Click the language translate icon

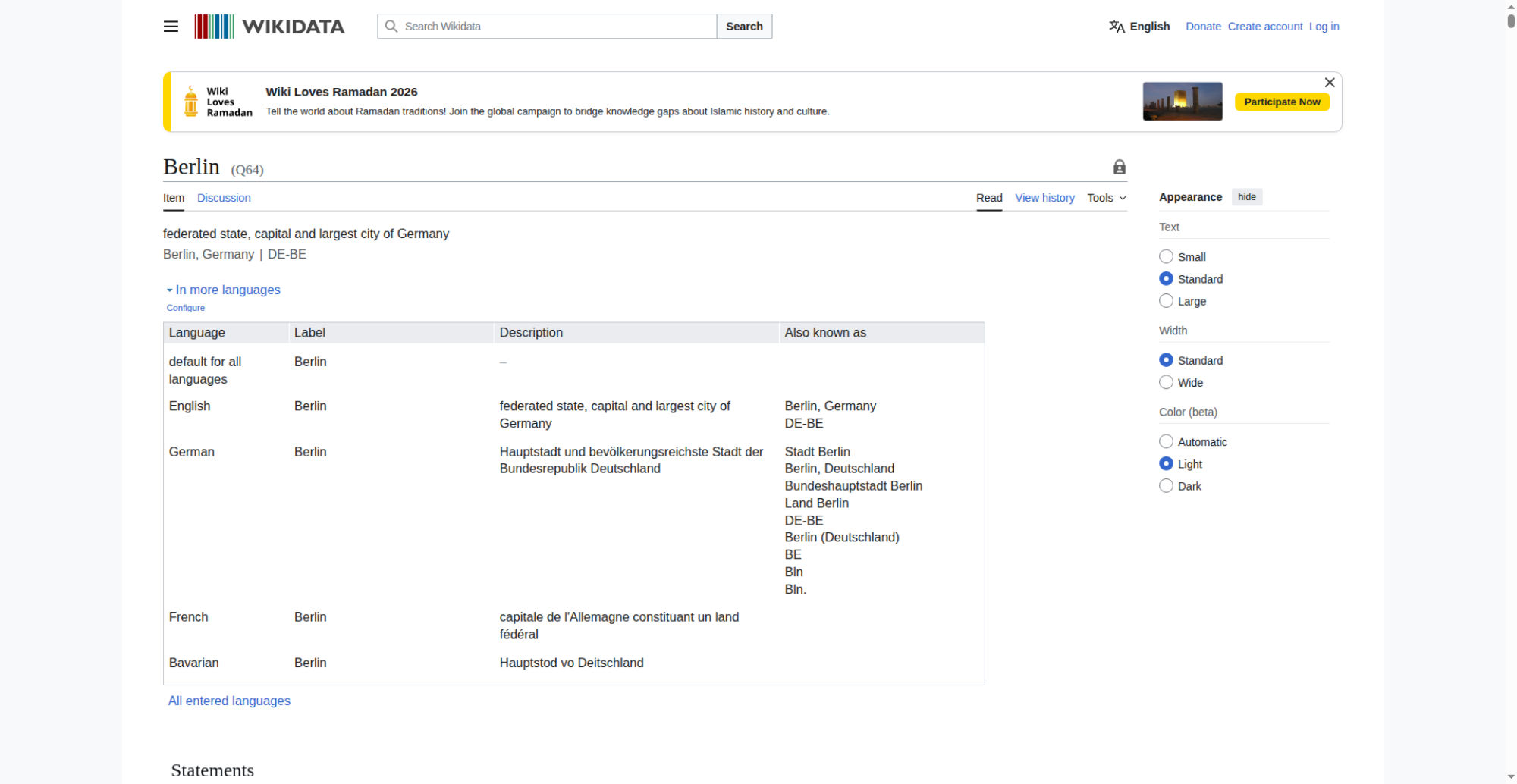pyautogui.click(x=1117, y=27)
